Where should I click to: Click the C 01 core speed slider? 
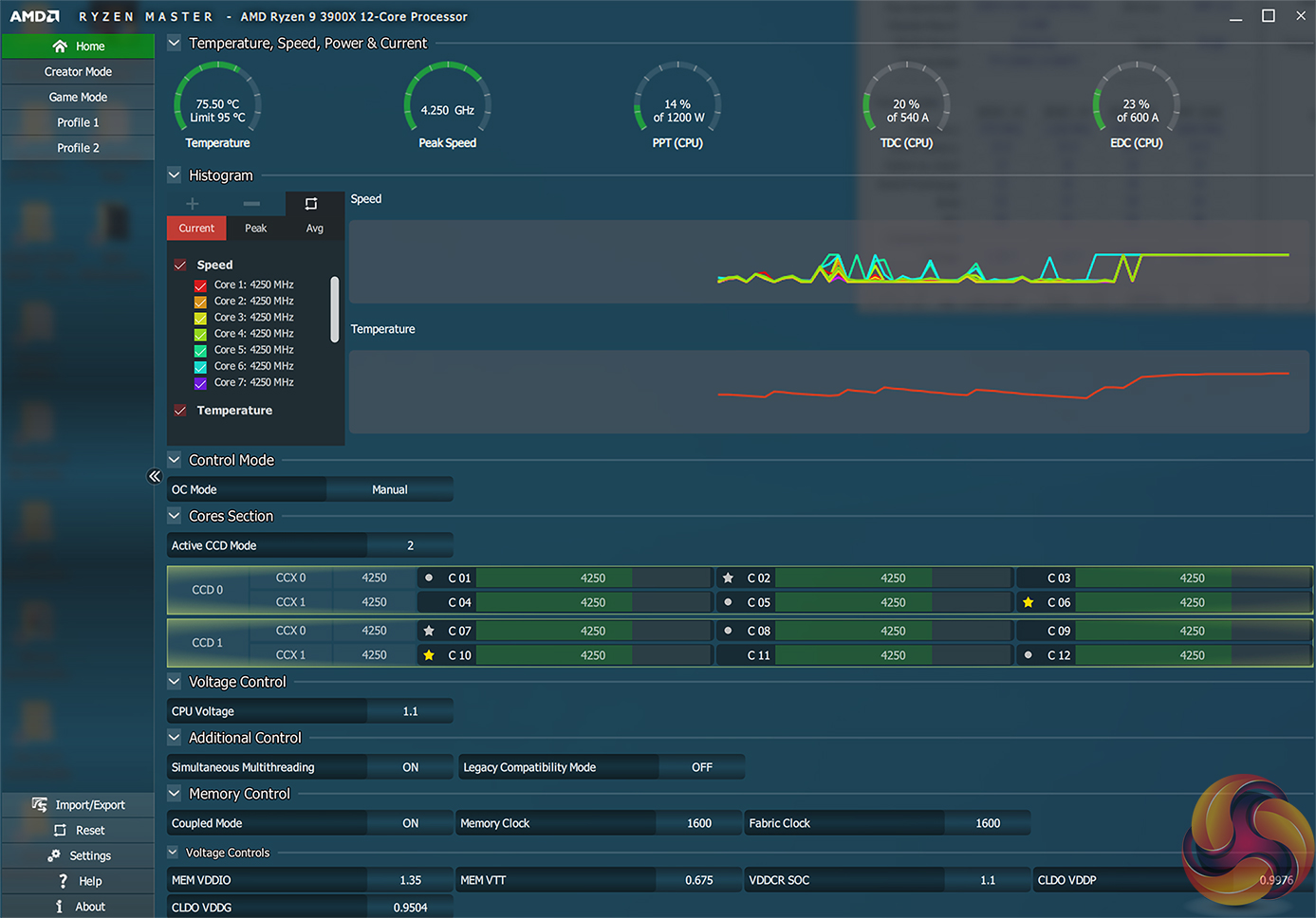[593, 578]
